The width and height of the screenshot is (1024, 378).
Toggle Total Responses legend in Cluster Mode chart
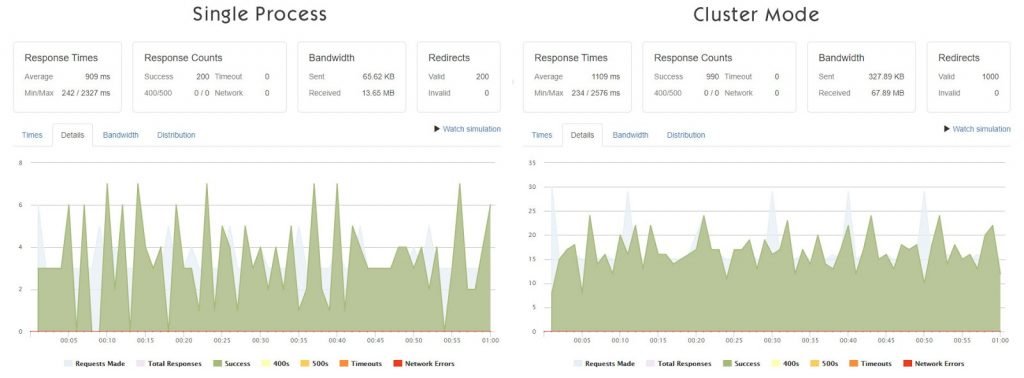pyautogui.click(x=678, y=364)
